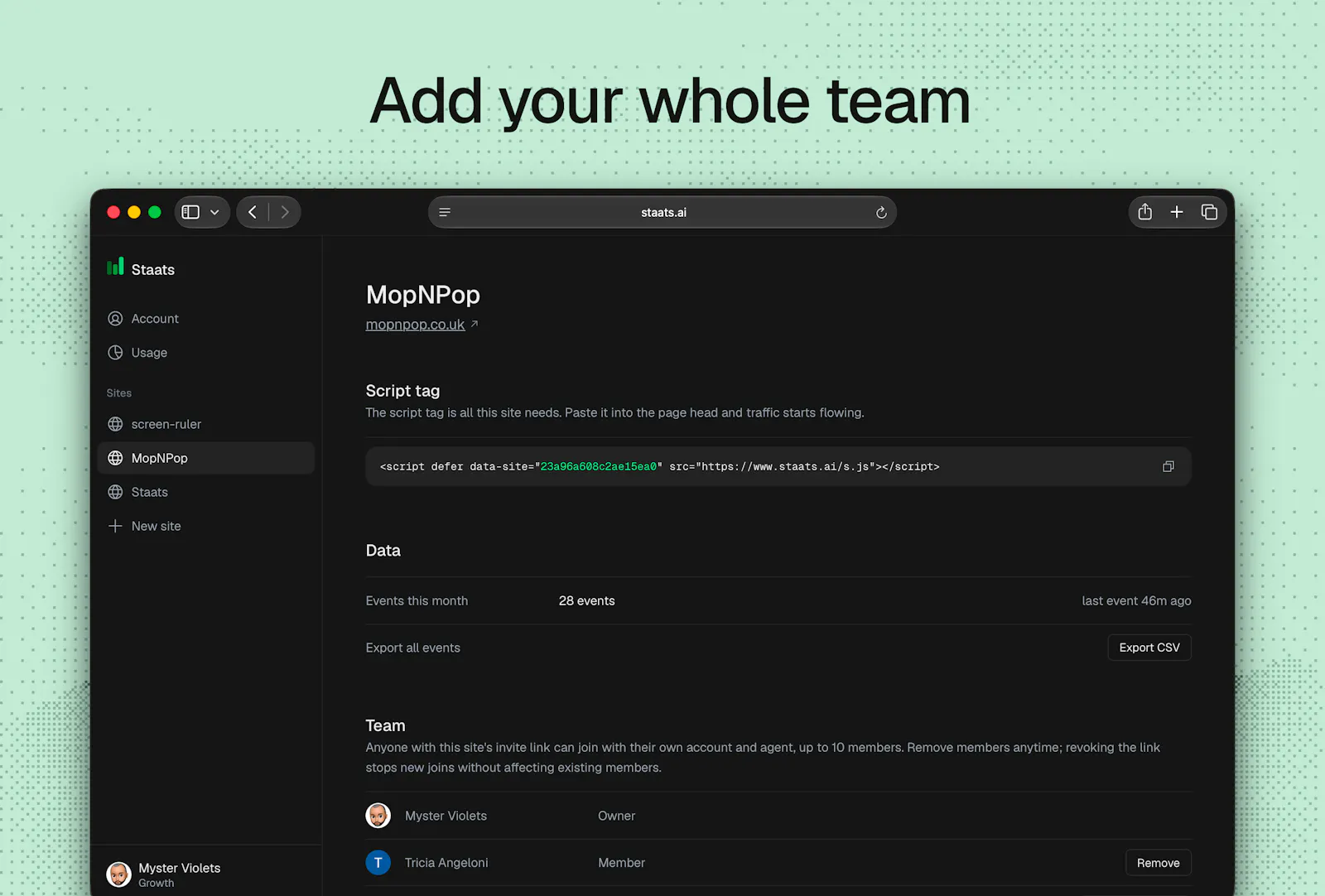Screen dimensions: 1325x896
Task: Open the mopnpop.co.uk link
Action: [415, 325]
